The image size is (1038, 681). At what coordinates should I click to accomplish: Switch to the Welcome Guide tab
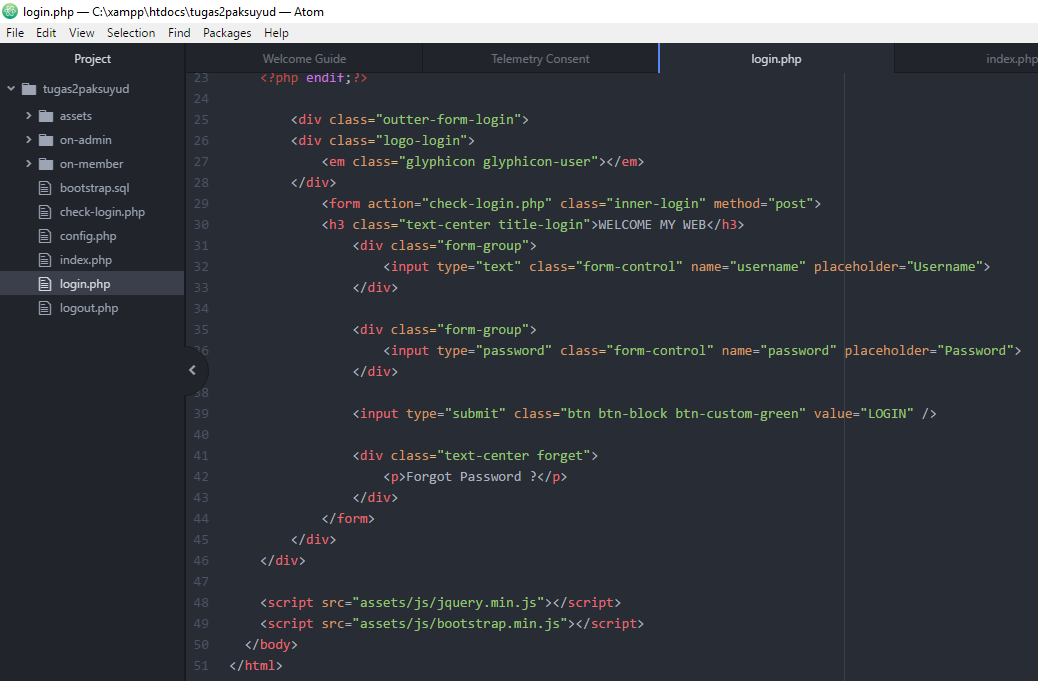[x=304, y=59]
